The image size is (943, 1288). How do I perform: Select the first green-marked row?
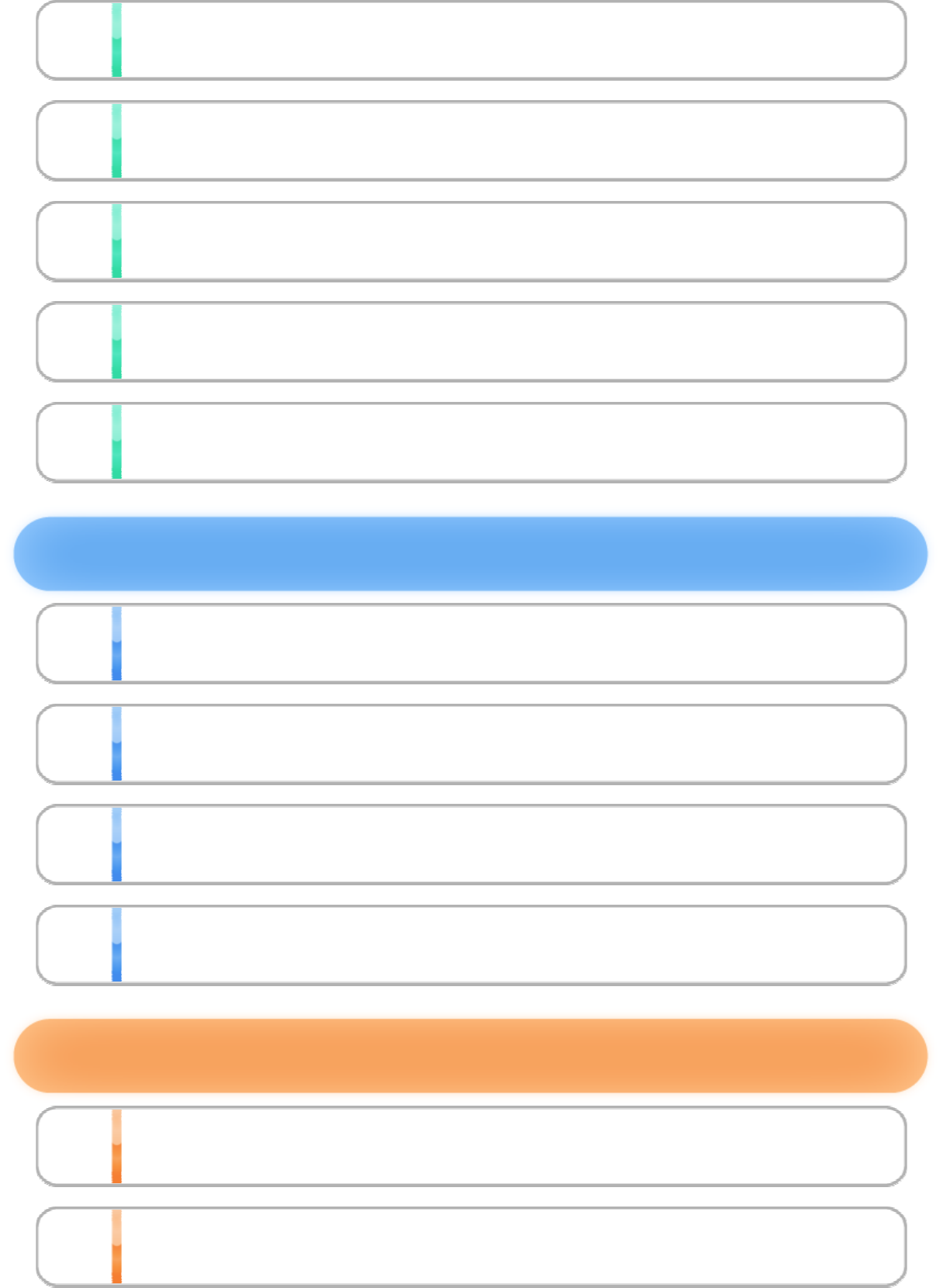471,40
